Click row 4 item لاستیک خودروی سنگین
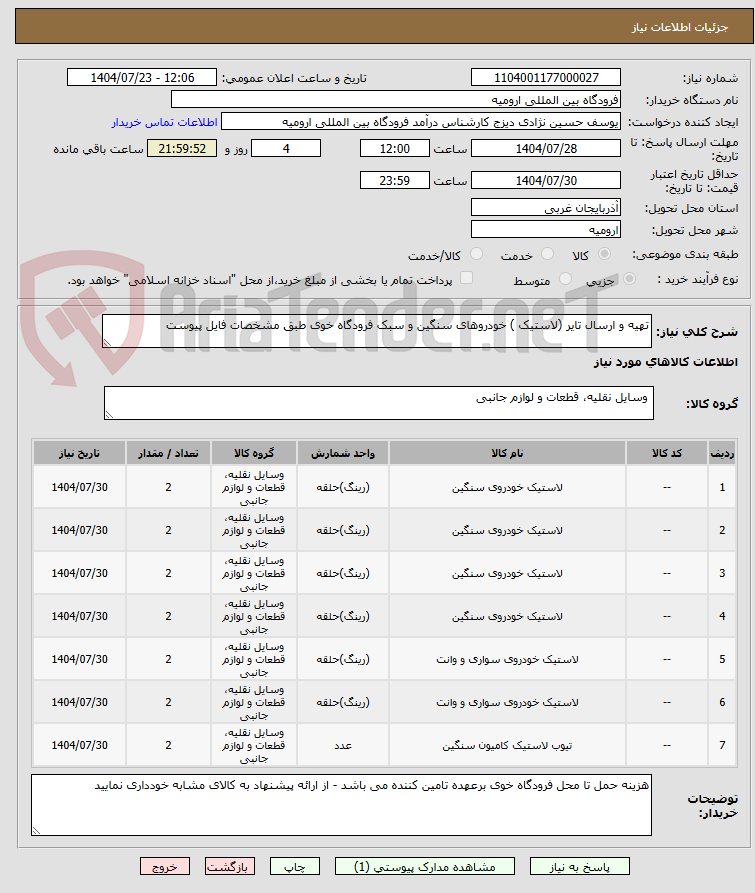The height and width of the screenshot is (893, 755). click(x=507, y=616)
